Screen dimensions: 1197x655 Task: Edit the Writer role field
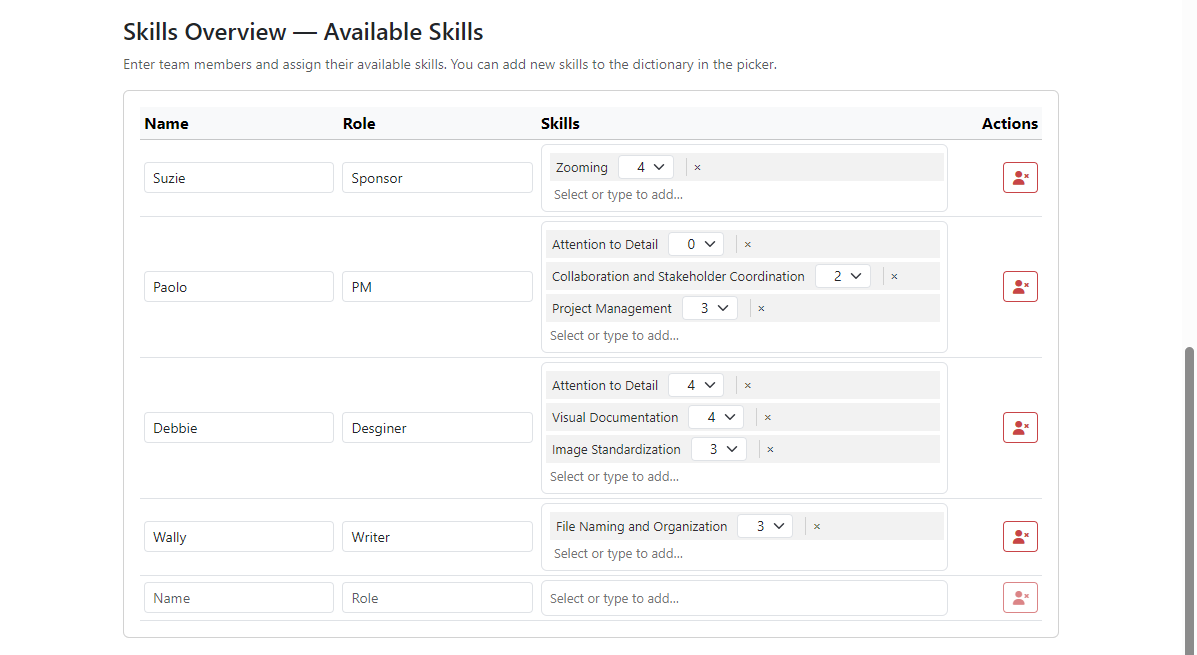(x=437, y=537)
